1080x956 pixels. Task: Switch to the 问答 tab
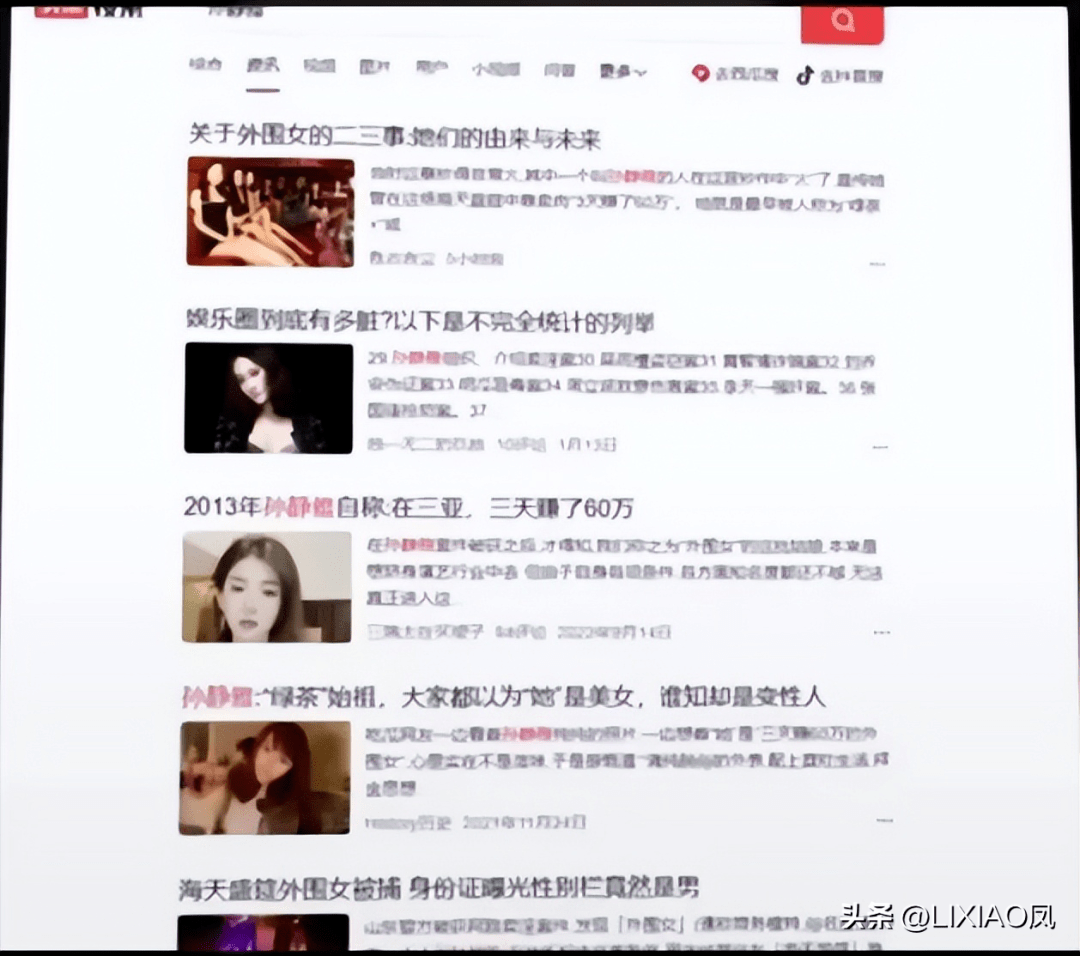tap(559, 70)
